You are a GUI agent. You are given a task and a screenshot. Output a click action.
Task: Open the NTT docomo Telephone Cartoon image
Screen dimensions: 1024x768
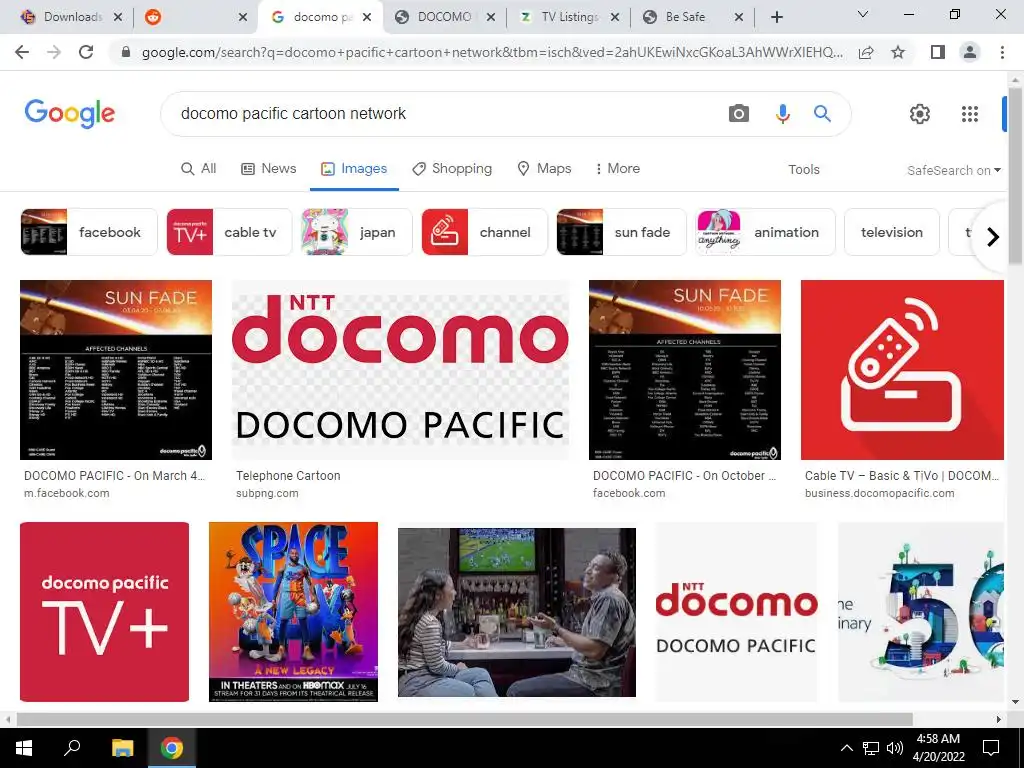(x=400, y=370)
